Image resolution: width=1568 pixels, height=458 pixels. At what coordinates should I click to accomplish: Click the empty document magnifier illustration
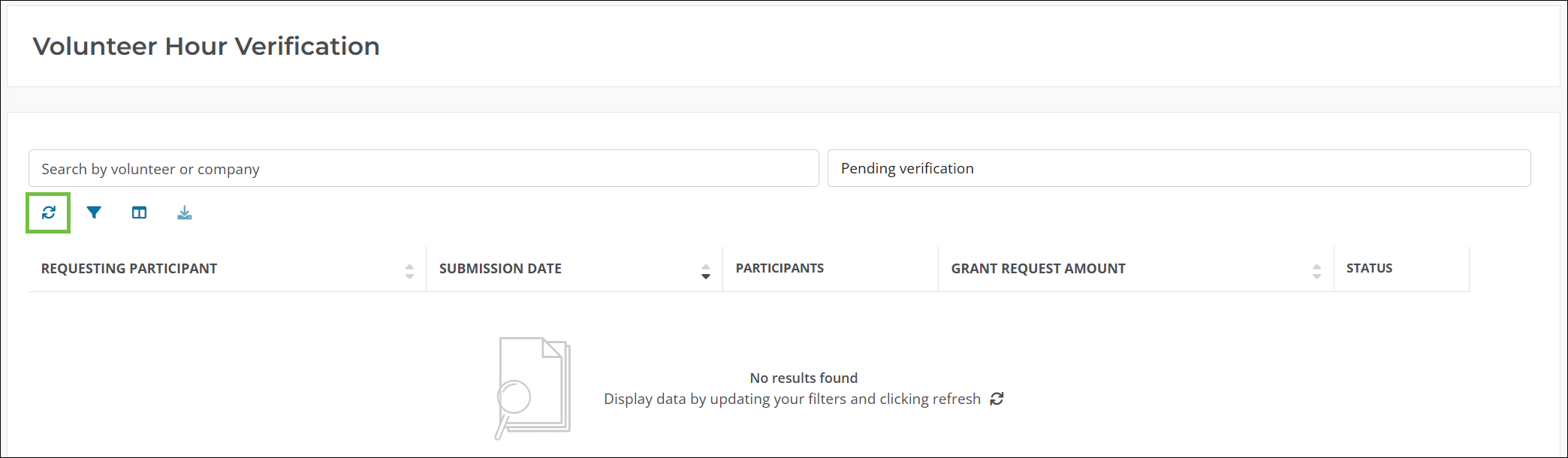[x=532, y=387]
